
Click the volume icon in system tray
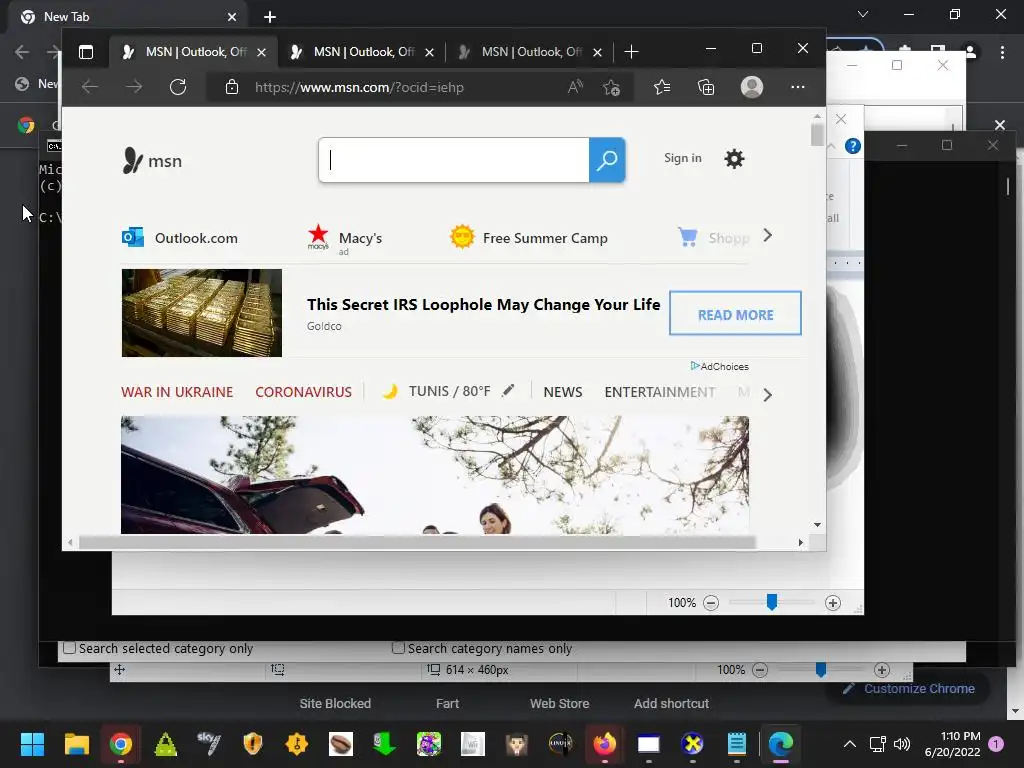[x=901, y=744]
